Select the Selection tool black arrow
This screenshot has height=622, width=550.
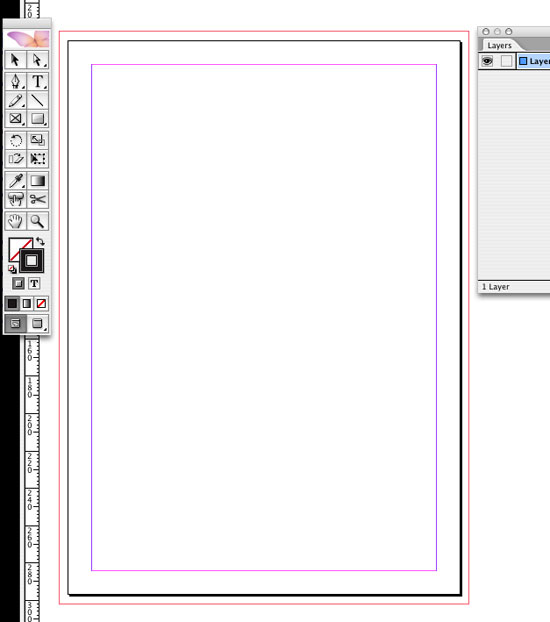click(15, 60)
